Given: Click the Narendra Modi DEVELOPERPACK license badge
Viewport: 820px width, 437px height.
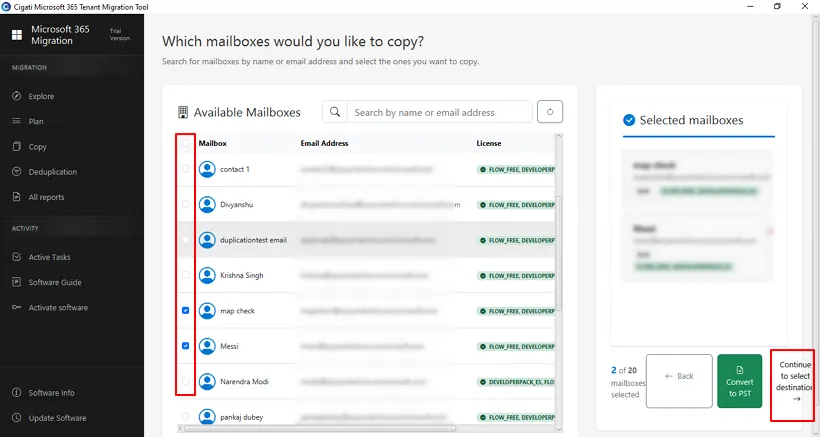Looking at the screenshot, I should click(x=516, y=382).
